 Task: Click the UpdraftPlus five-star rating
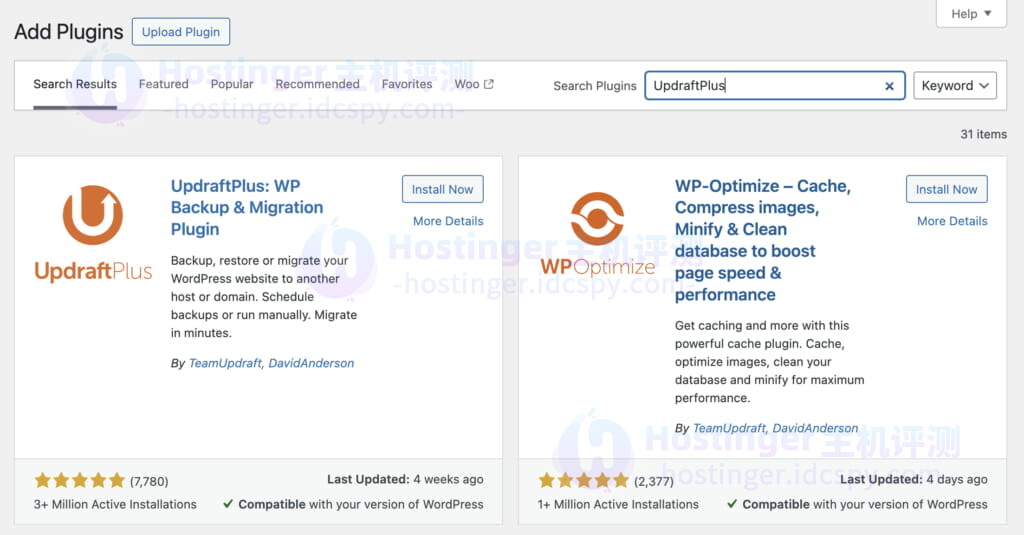tap(80, 480)
